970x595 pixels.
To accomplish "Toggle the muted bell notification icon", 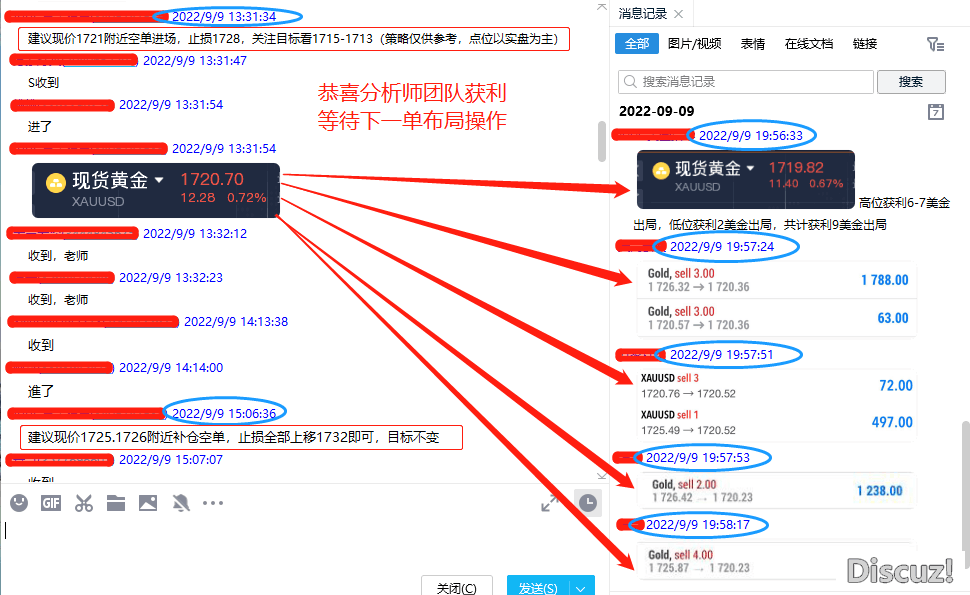I will coord(181,503).
